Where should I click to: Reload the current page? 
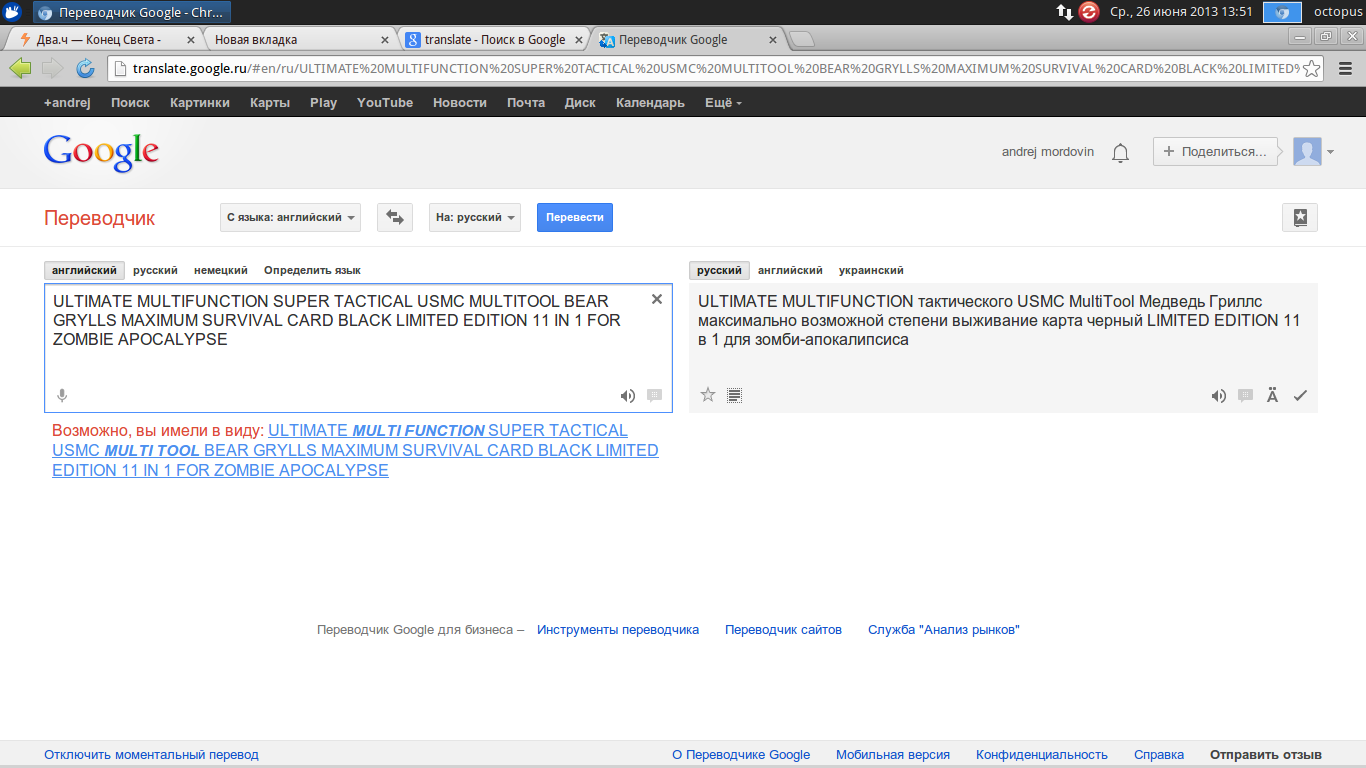point(85,68)
